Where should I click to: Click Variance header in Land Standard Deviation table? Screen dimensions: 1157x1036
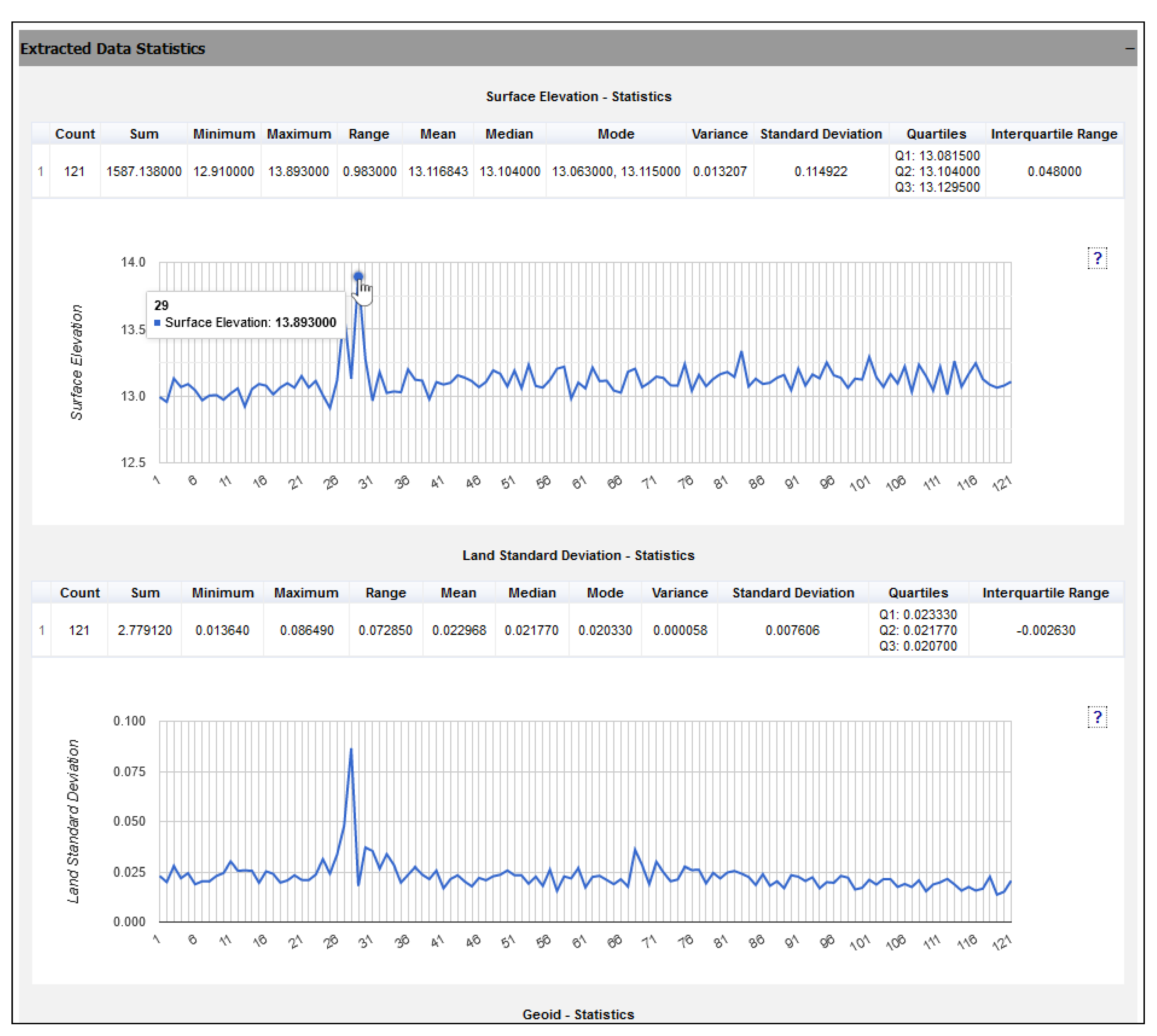point(680,593)
